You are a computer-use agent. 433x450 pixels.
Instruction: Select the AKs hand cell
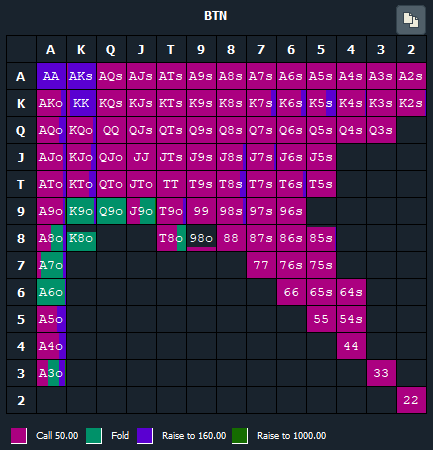pyautogui.click(x=81, y=76)
